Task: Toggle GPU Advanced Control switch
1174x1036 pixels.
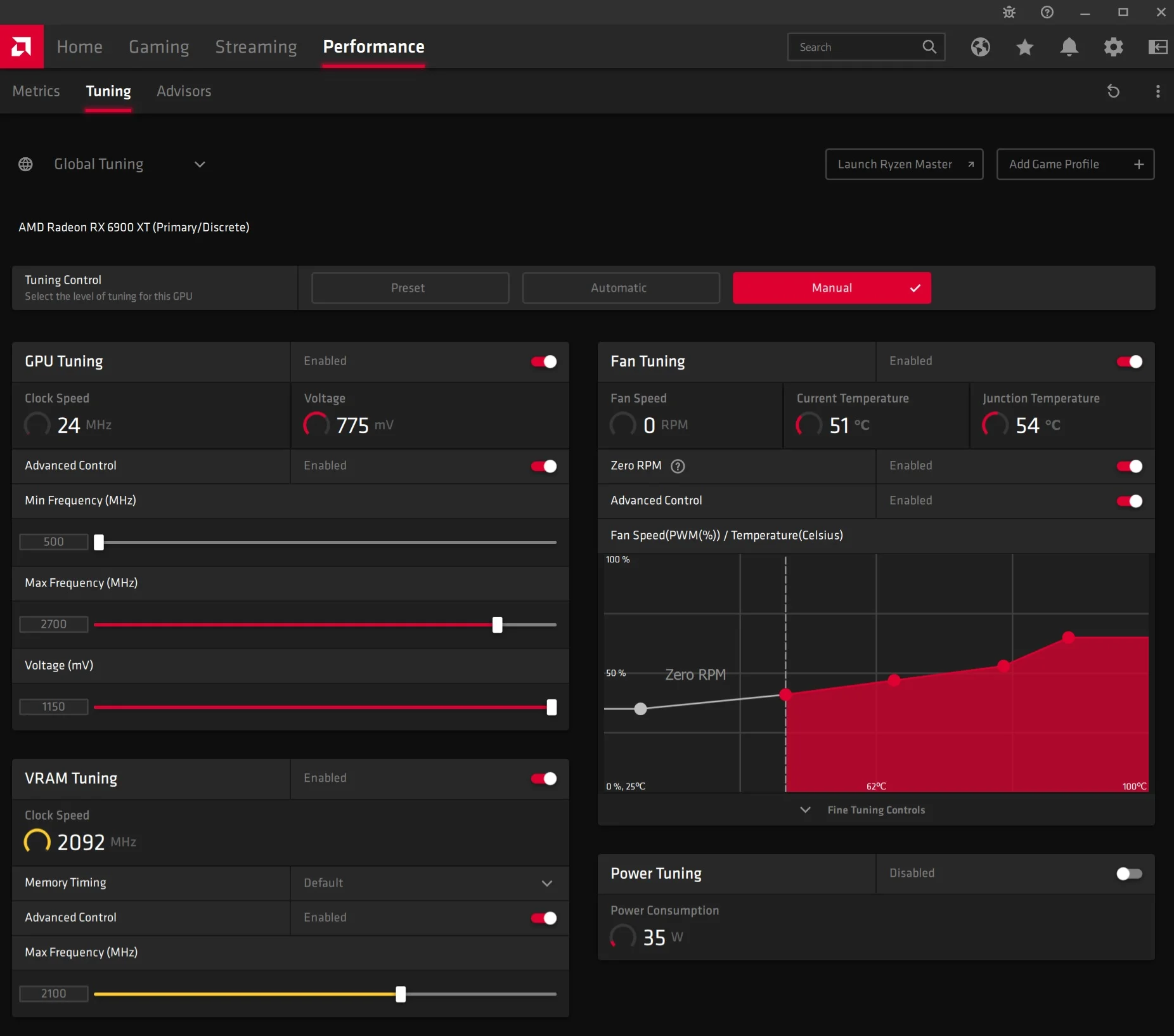Action: click(x=544, y=467)
